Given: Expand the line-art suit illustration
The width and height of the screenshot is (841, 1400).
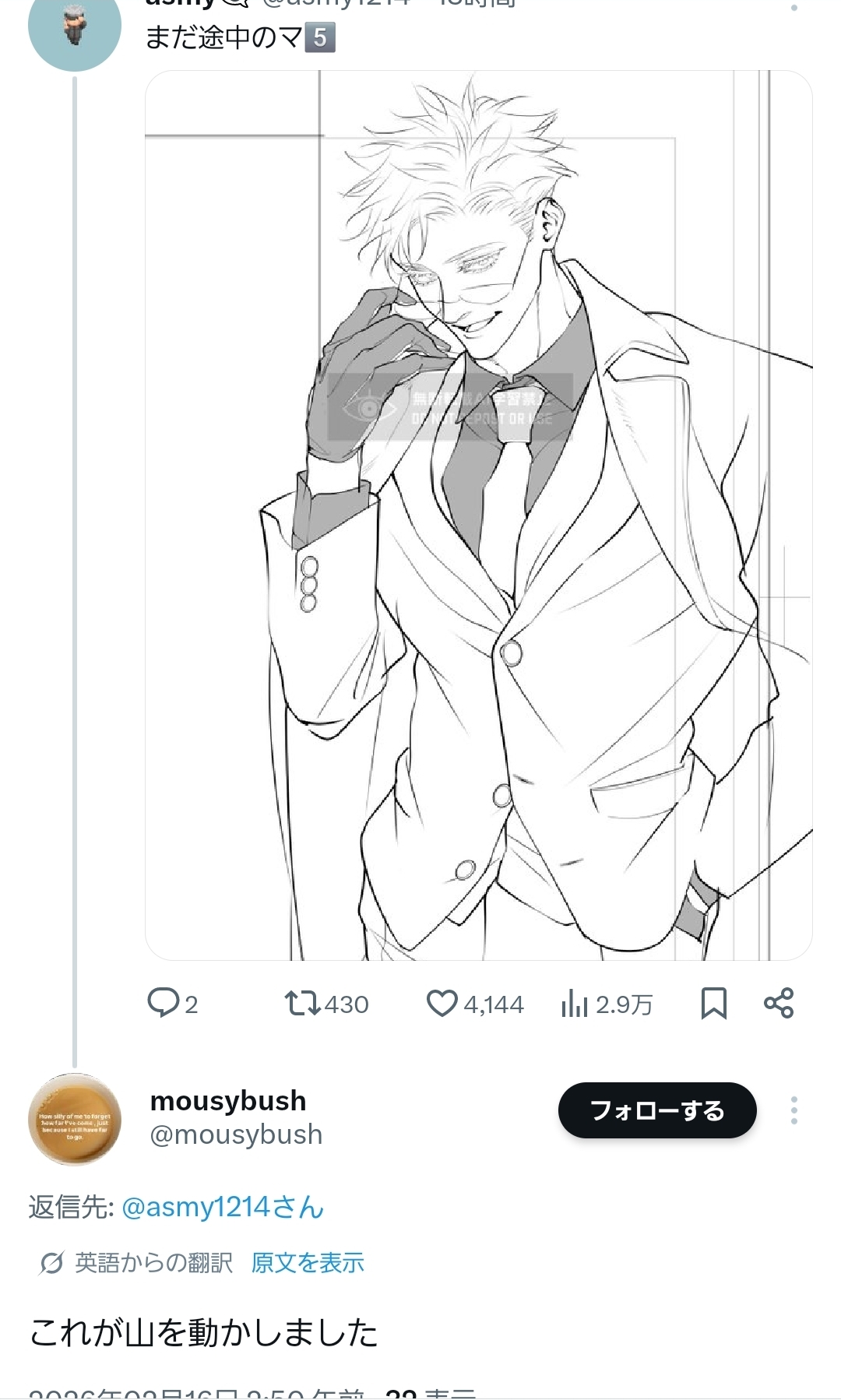Looking at the screenshot, I should (x=478, y=515).
